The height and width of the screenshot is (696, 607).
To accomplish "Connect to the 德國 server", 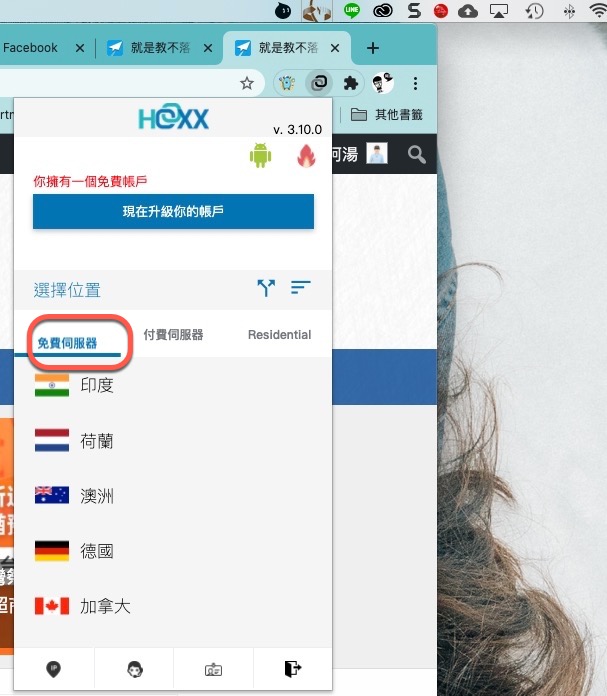I will pos(173,551).
